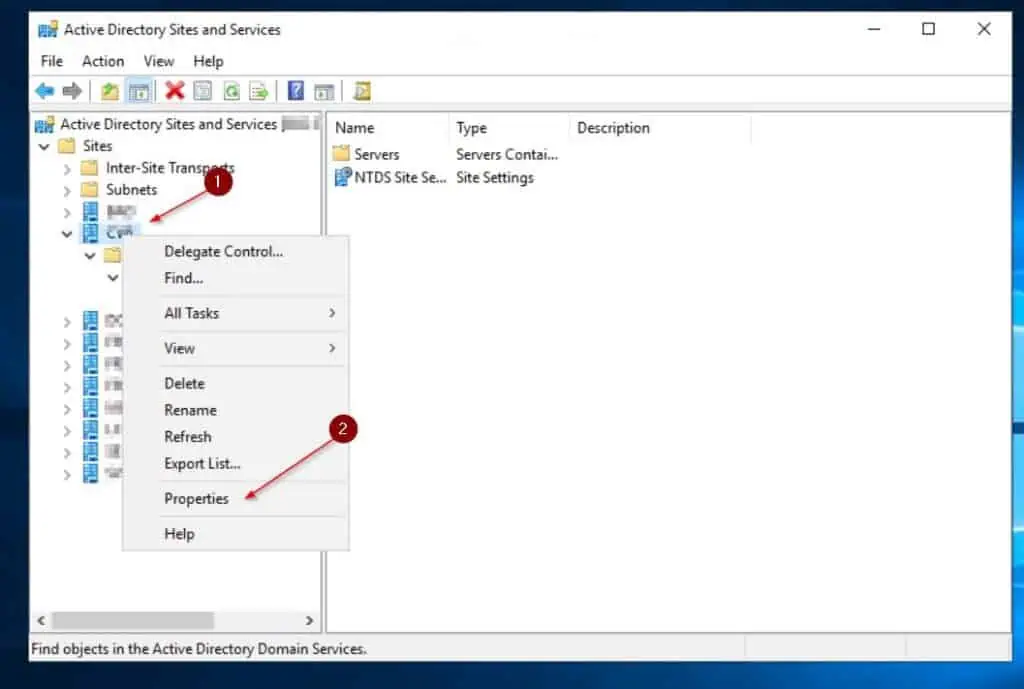Click the Refresh toolbar icon

pyautogui.click(x=231, y=91)
